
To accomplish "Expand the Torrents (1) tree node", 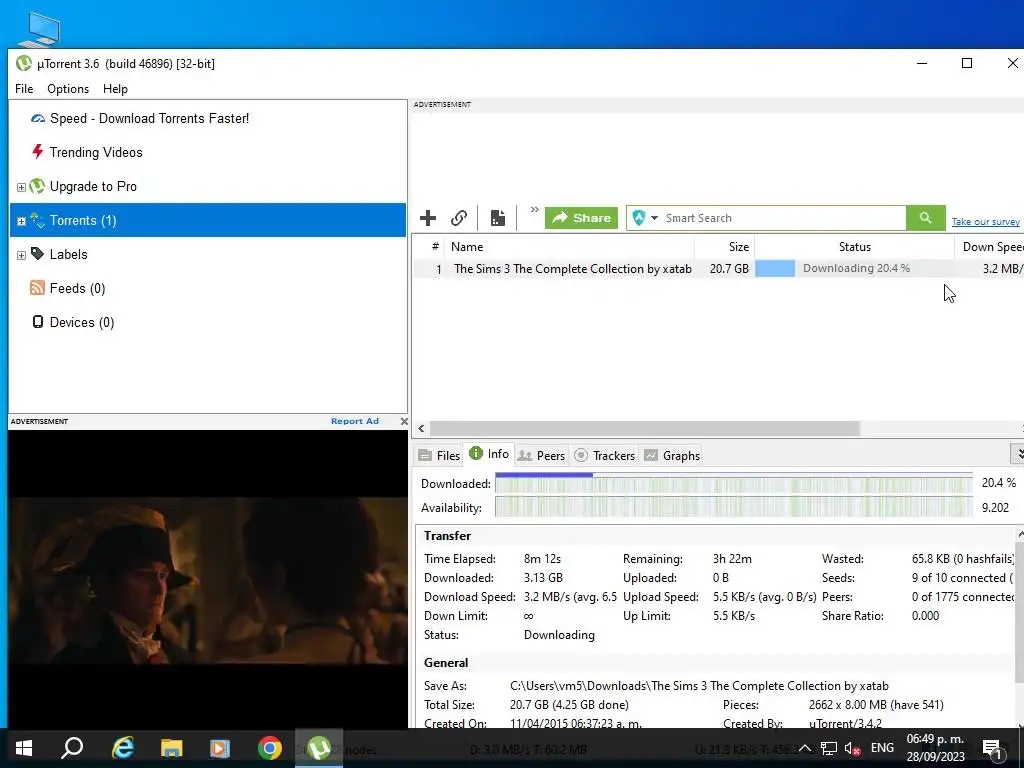I will click(x=21, y=221).
